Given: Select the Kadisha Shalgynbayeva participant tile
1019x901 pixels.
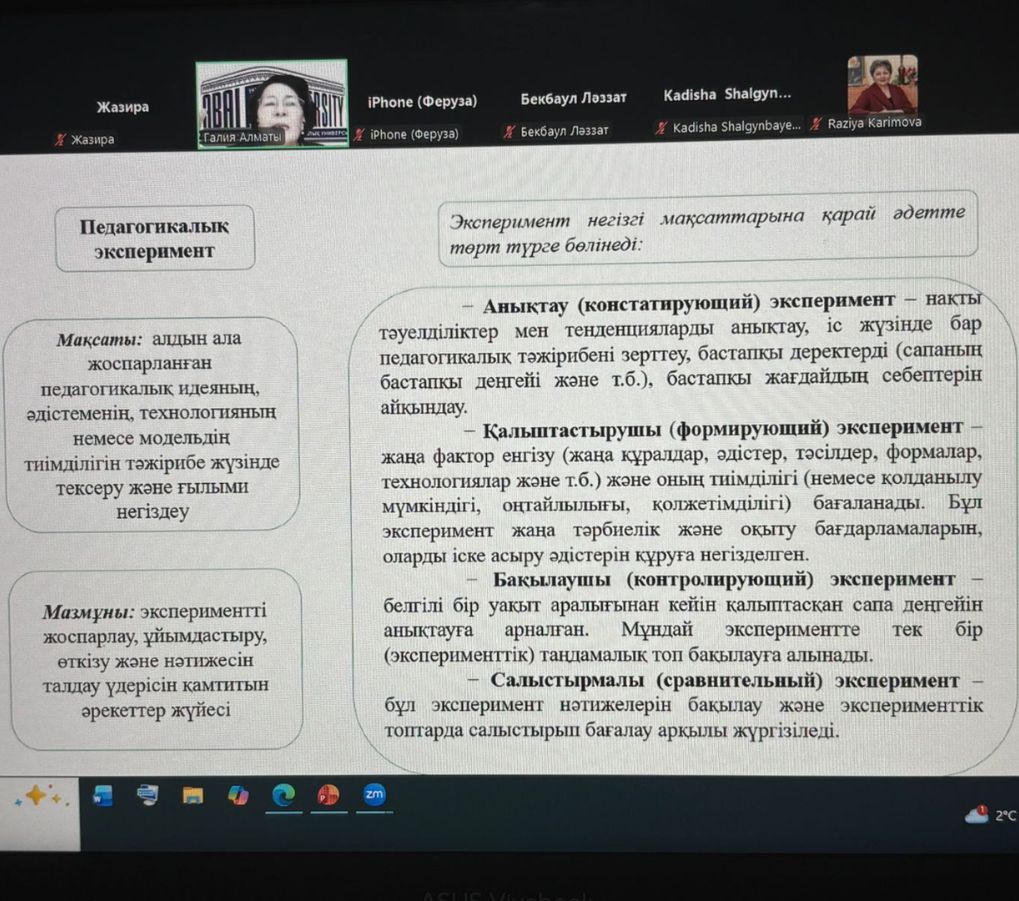Looking at the screenshot, I should [x=727, y=110].
